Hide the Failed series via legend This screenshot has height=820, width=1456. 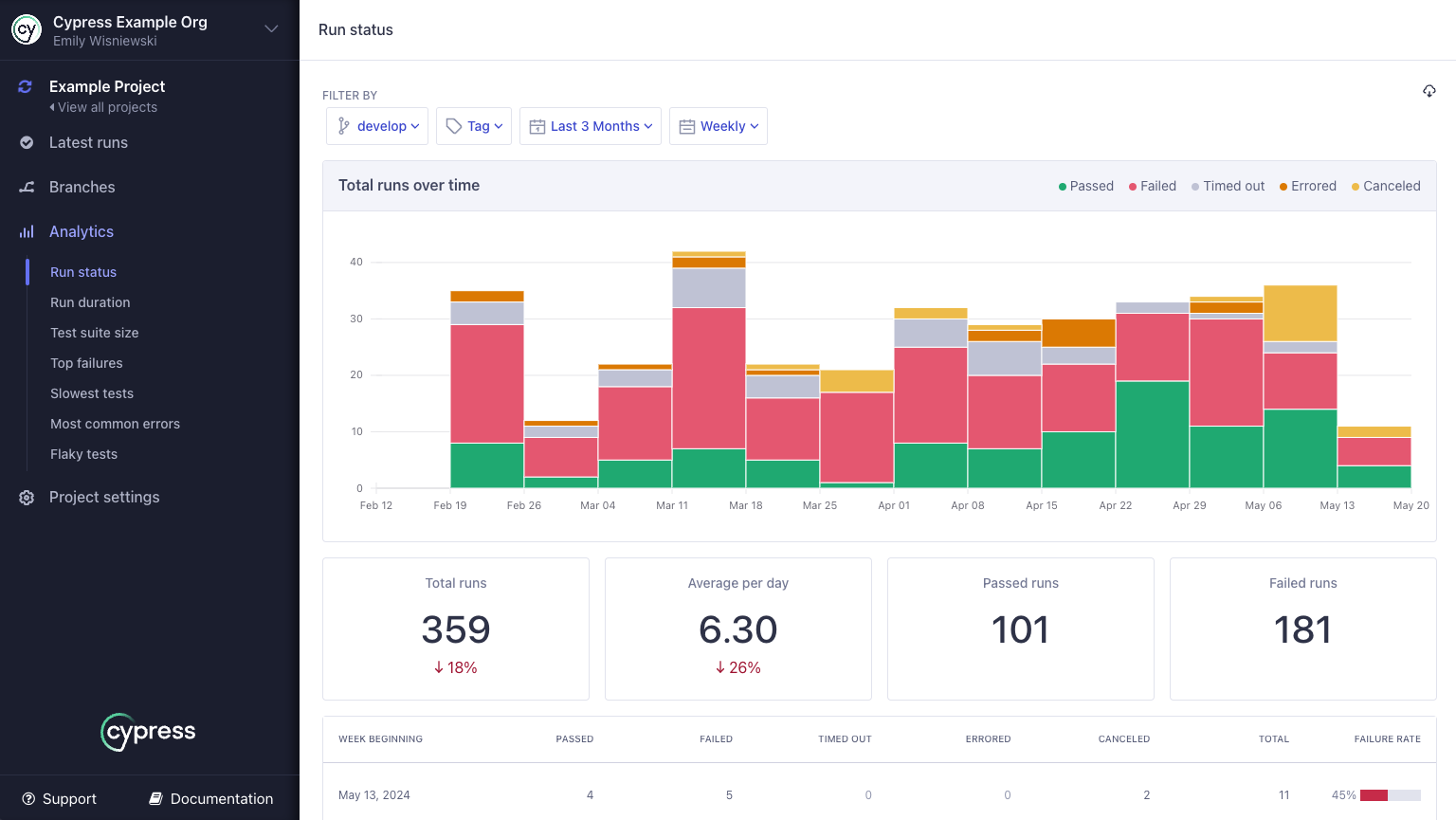[1152, 186]
